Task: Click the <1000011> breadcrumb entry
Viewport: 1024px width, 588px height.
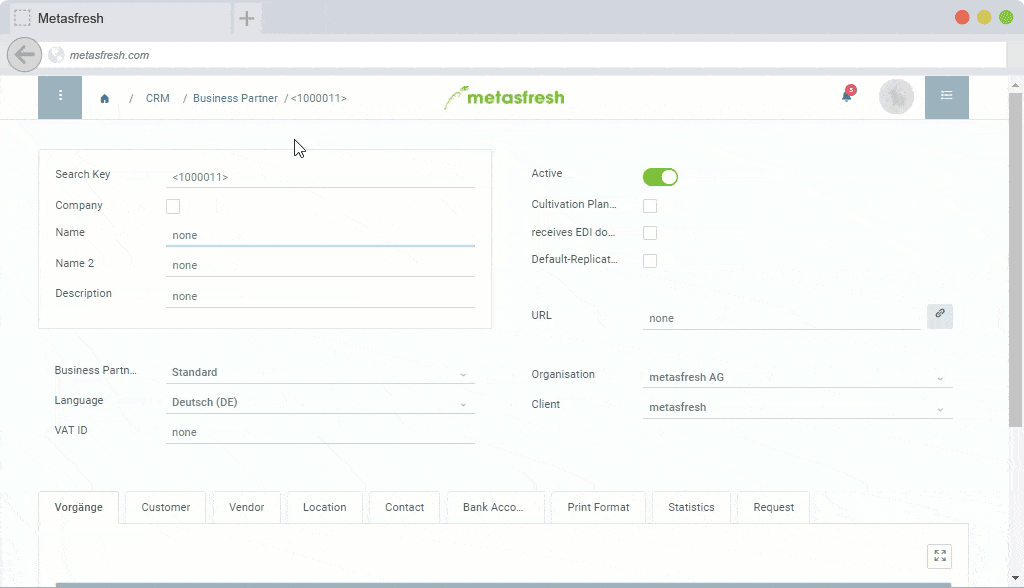Action: coord(319,98)
